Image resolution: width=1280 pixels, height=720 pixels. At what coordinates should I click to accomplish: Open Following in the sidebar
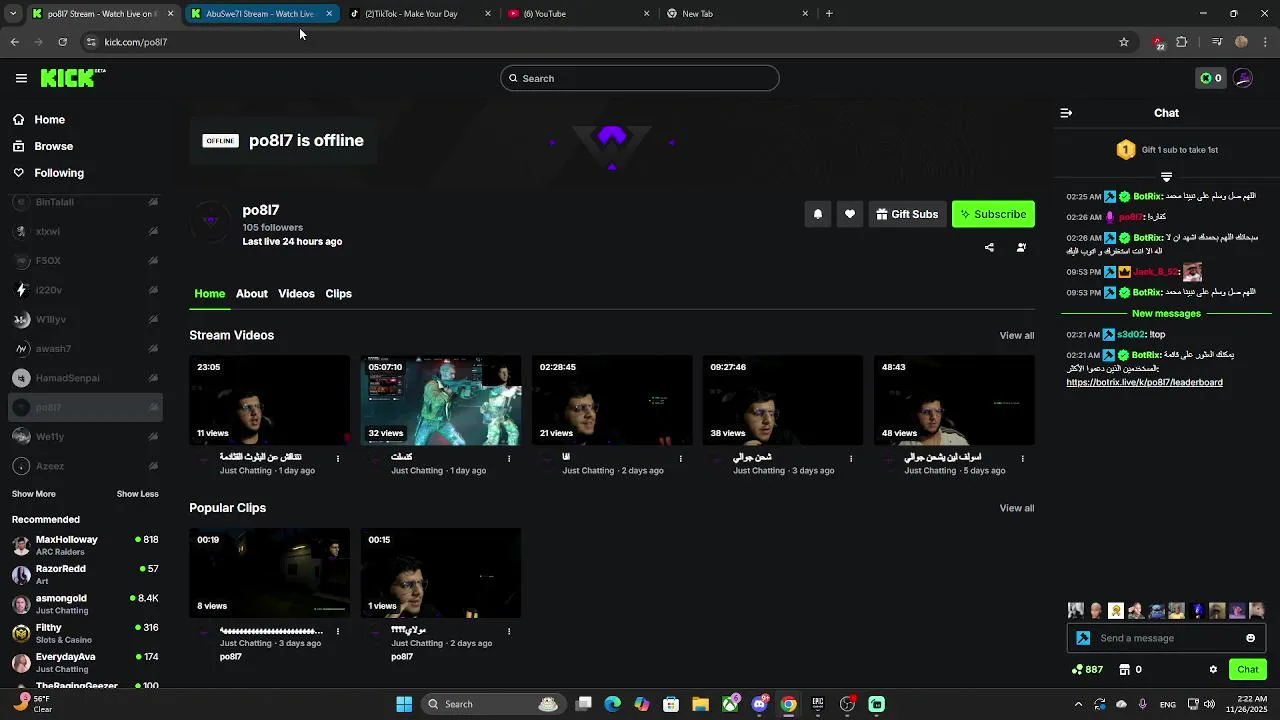coord(59,173)
